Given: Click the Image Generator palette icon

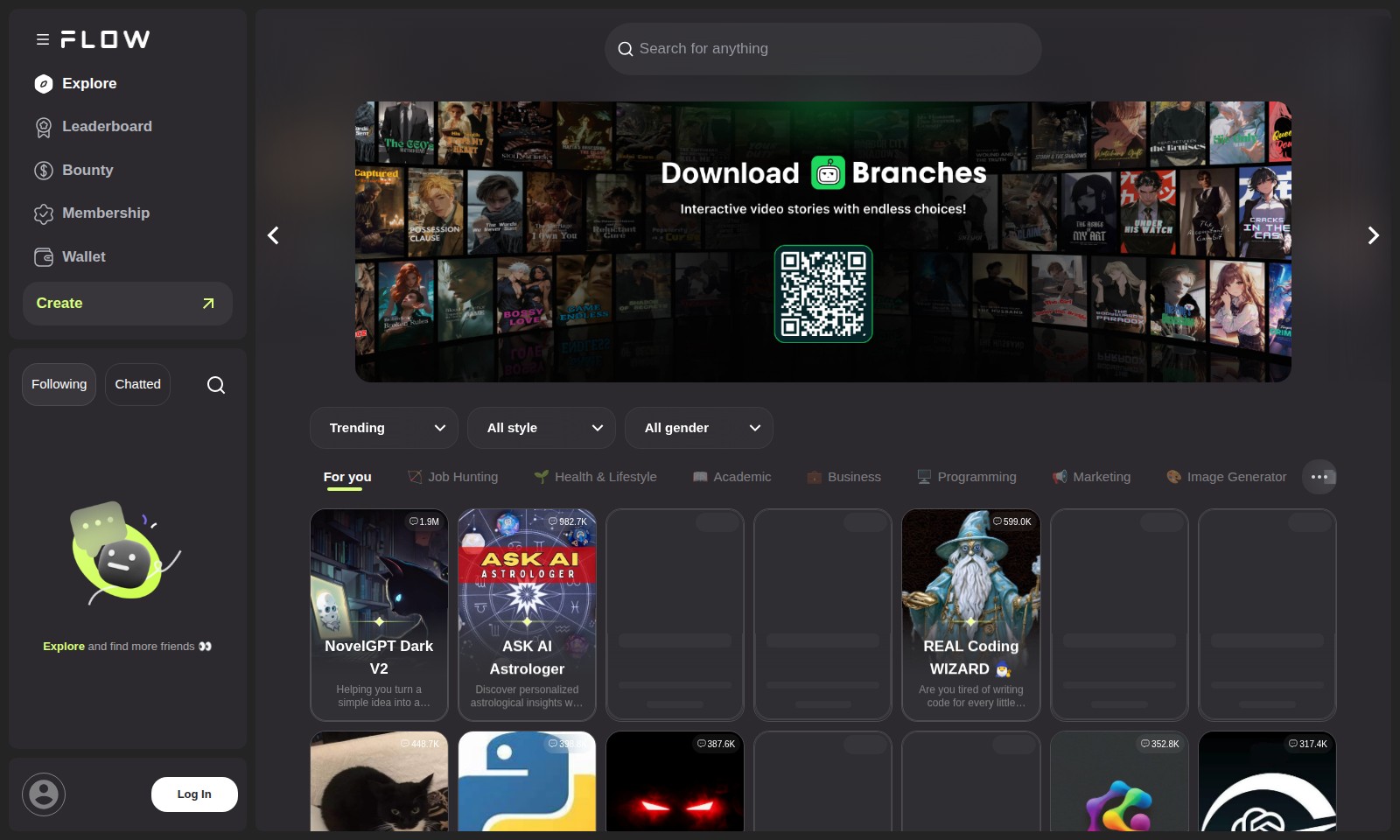Looking at the screenshot, I should coord(1173,477).
